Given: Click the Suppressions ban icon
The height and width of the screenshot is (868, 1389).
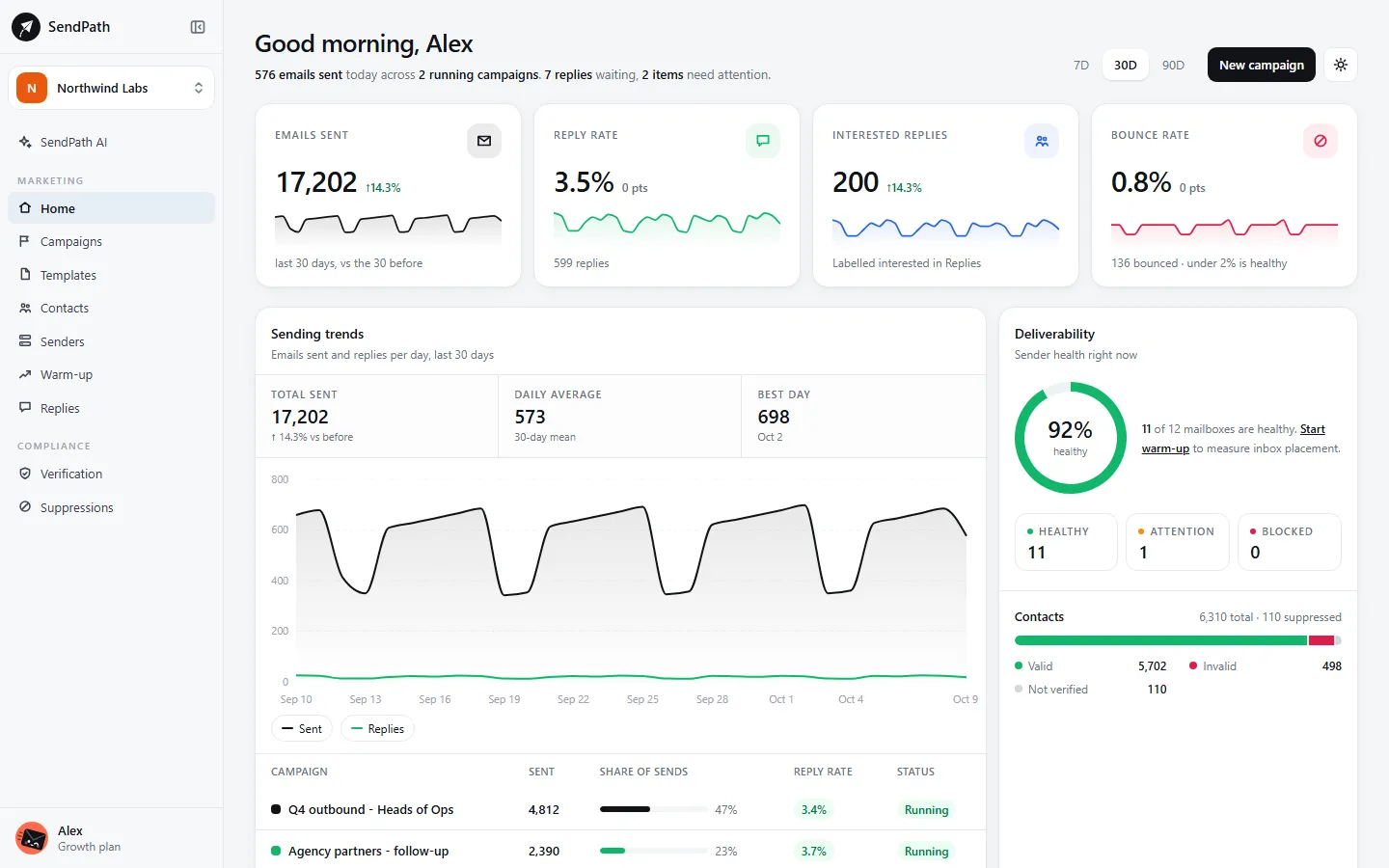Looking at the screenshot, I should tap(25, 507).
